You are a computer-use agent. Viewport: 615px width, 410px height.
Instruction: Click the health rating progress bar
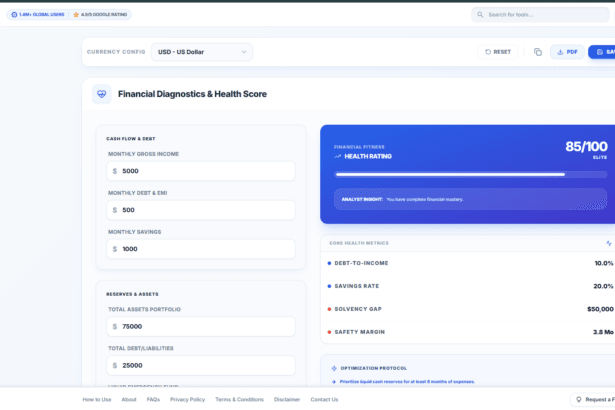471,174
